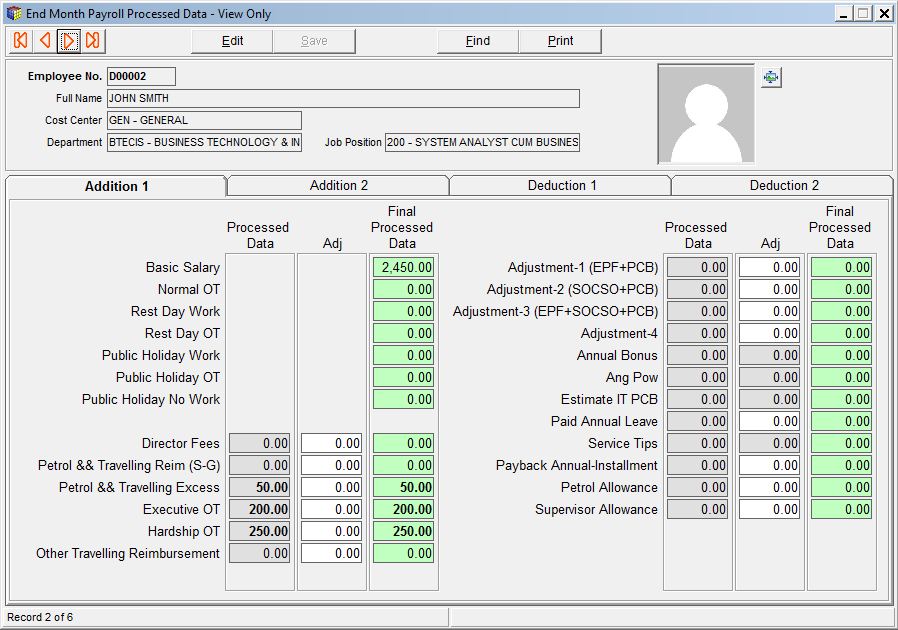Click Petrol Travelling Excess Adj field

(x=332, y=487)
